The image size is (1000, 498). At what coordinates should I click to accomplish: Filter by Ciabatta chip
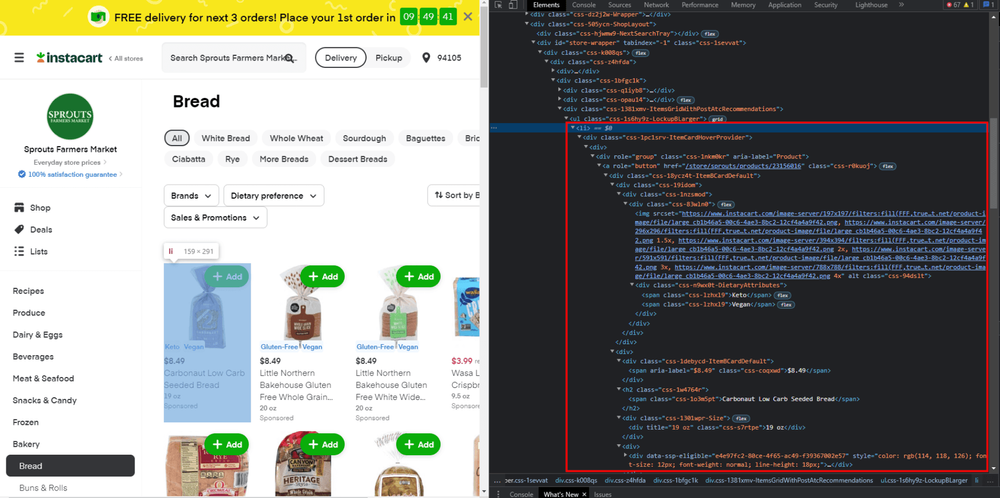click(x=189, y=159)
